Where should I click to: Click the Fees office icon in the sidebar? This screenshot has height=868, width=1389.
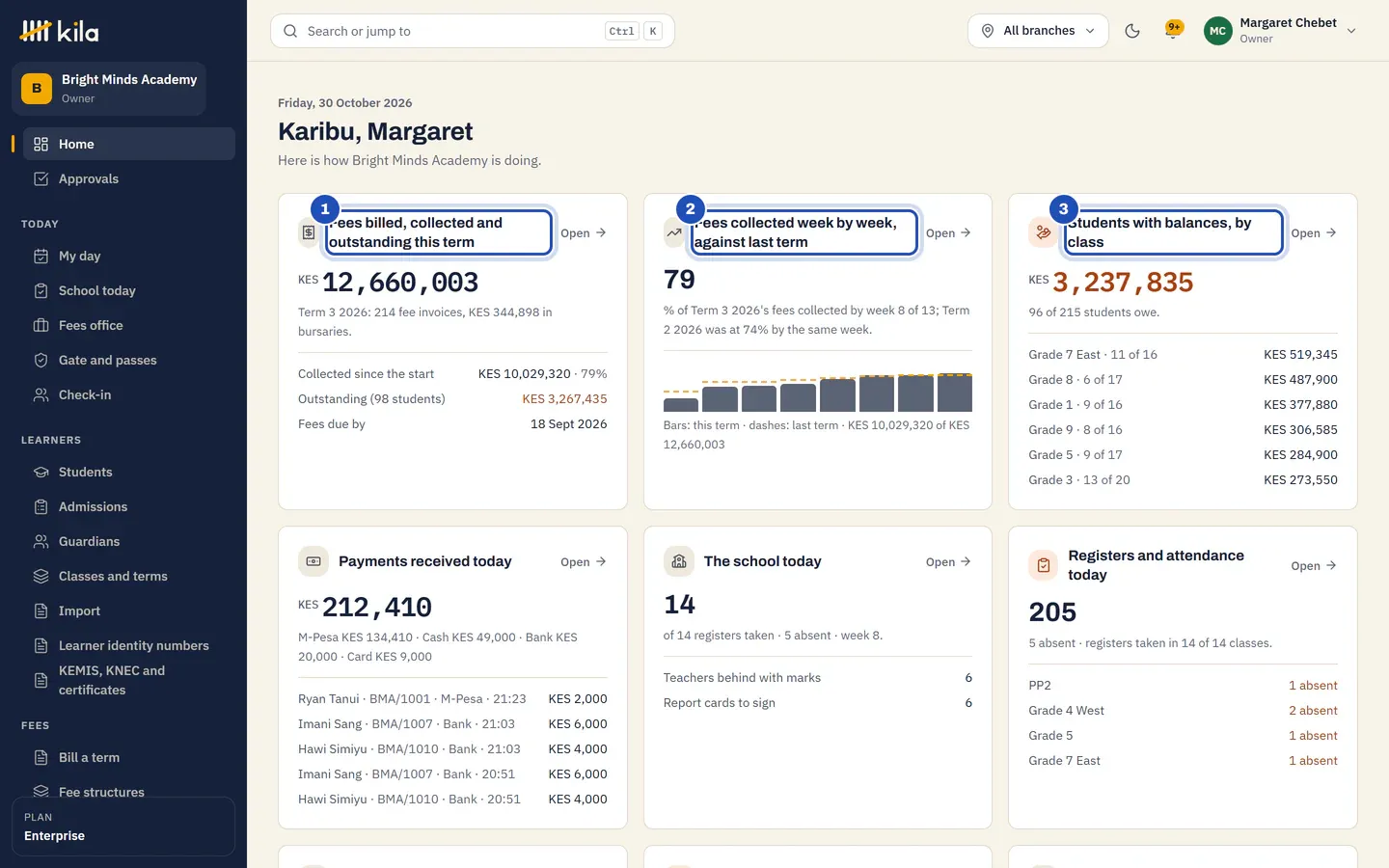[41, 325]
